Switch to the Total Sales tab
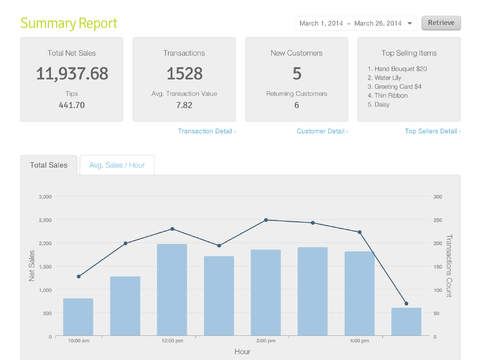This screenshot has height=360, width=480. click(x=49, y=165)
